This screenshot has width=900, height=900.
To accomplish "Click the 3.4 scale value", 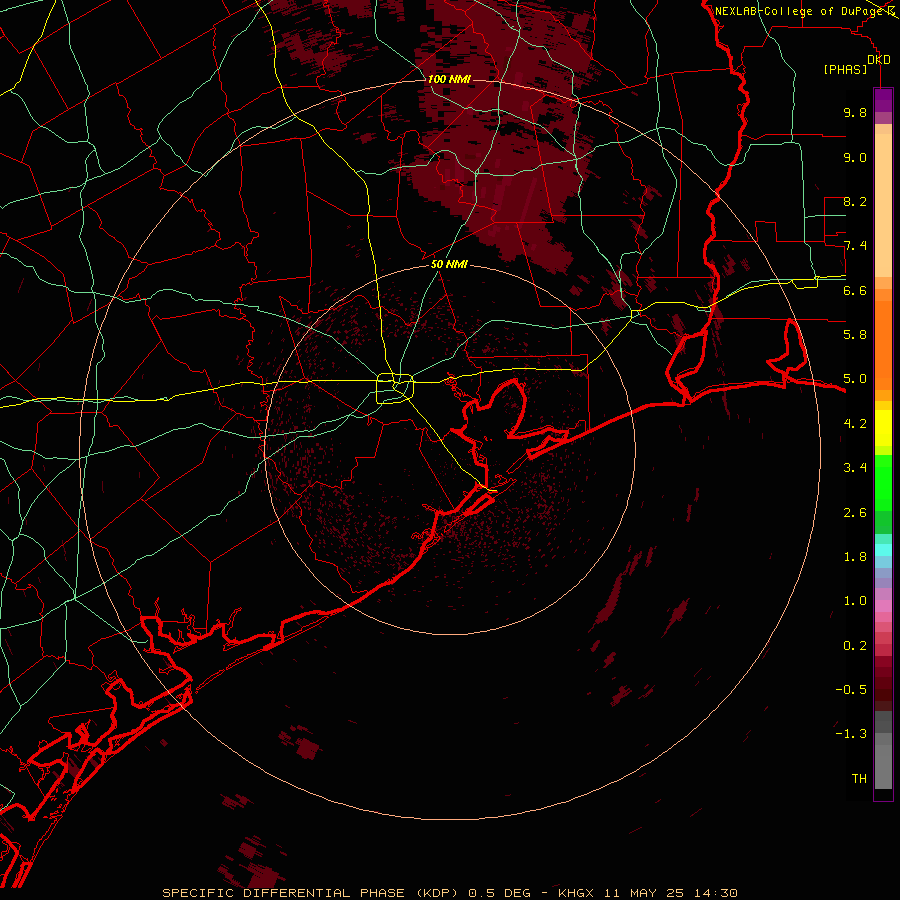I will [x=855, y=468].
